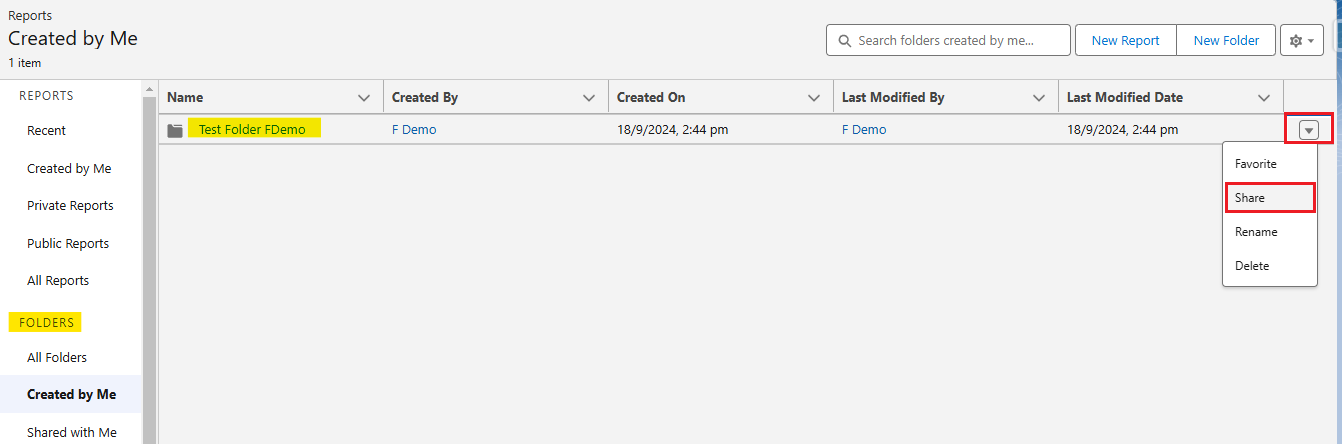
Task: Go to Recent reports in sidebar
Action: point(46,131)
